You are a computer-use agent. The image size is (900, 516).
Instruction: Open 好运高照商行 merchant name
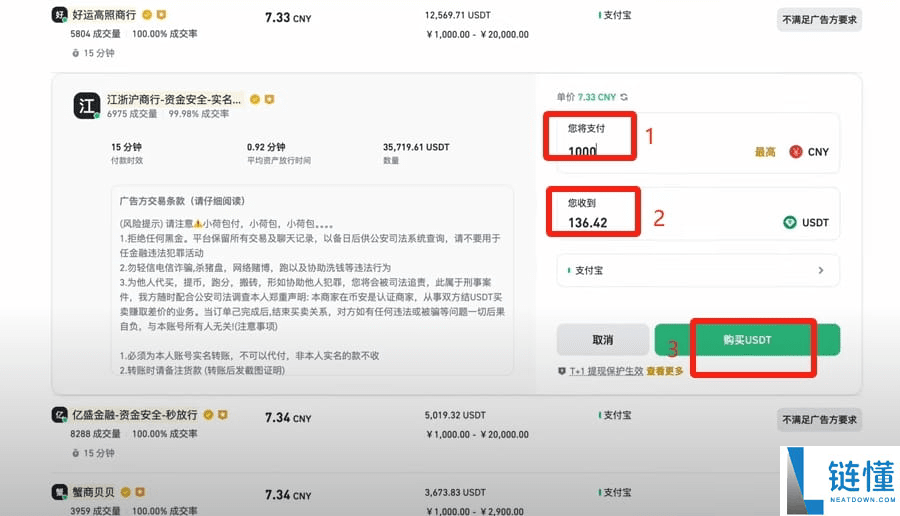[x=104, y=15]
